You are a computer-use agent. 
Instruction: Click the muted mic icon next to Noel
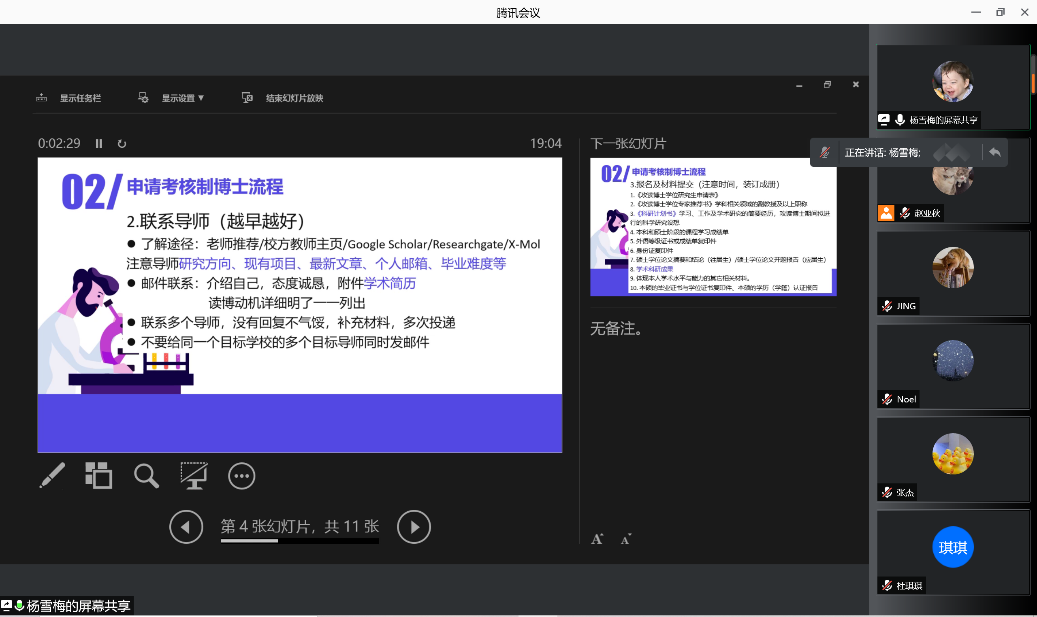pyautogui.click(x=887, y=399)
